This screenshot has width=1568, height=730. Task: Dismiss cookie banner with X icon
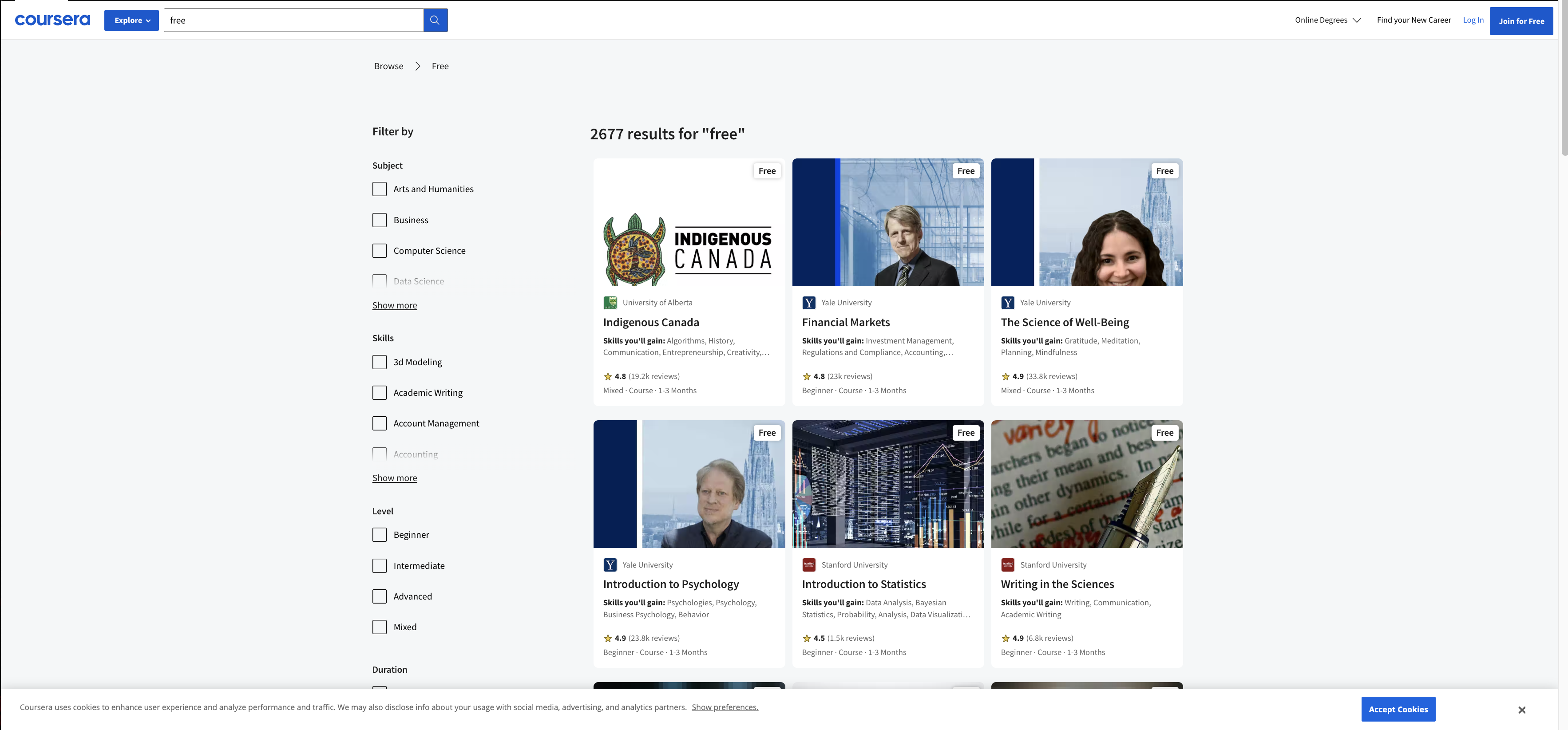(x=1521, y=709)
